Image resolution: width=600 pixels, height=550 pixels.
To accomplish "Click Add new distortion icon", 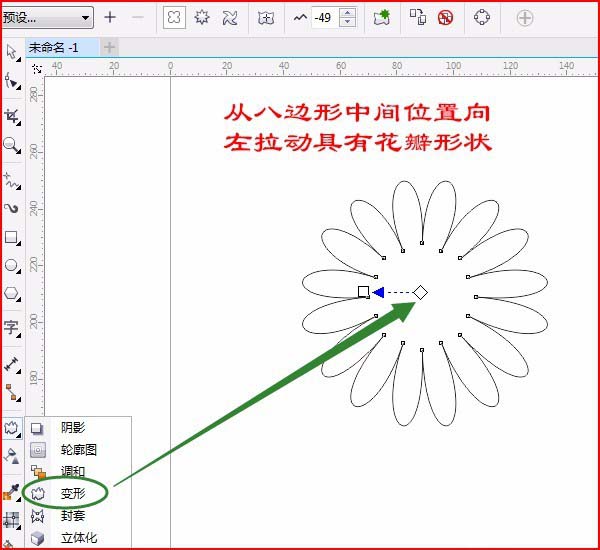I will tap(382, 17).
